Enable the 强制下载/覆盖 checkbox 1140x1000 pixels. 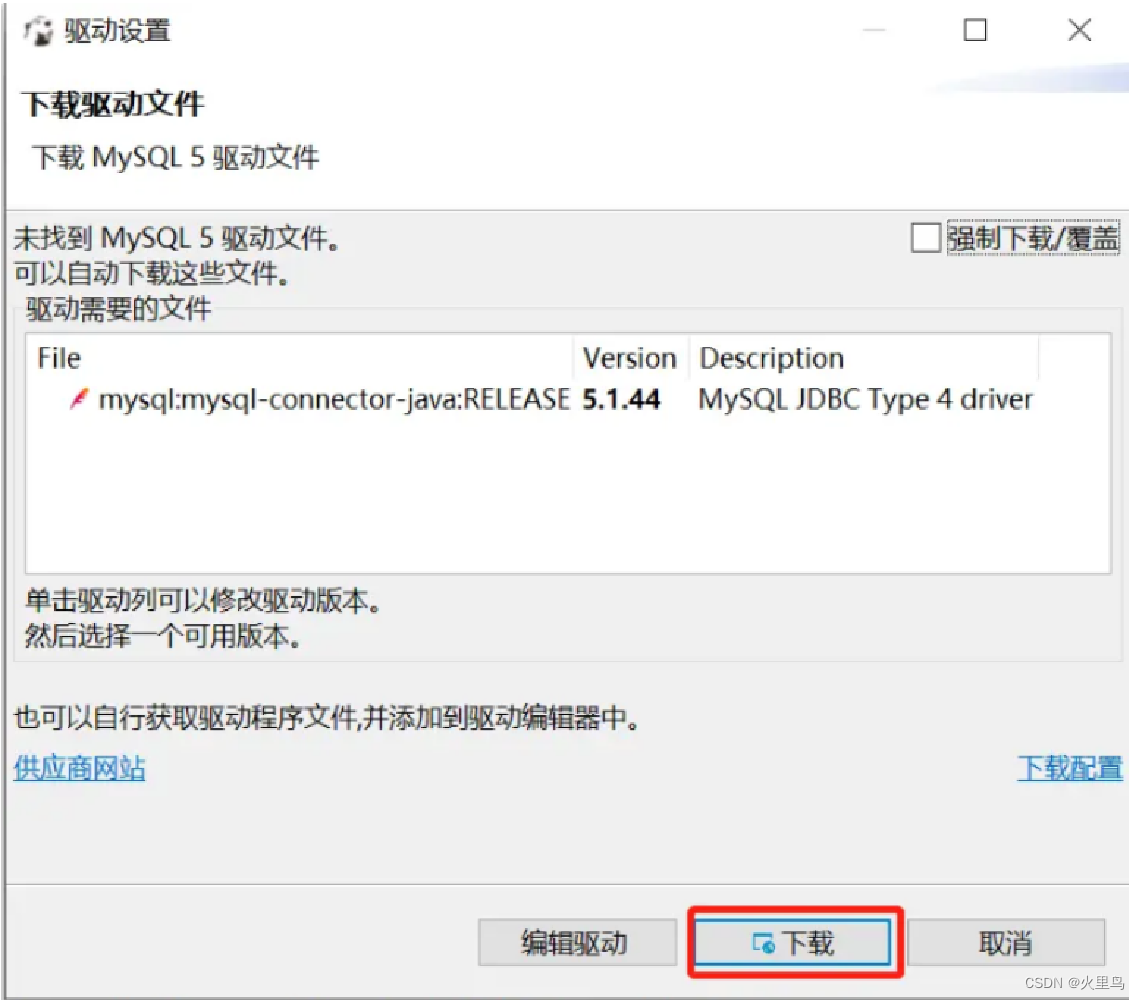pos(926,238)
